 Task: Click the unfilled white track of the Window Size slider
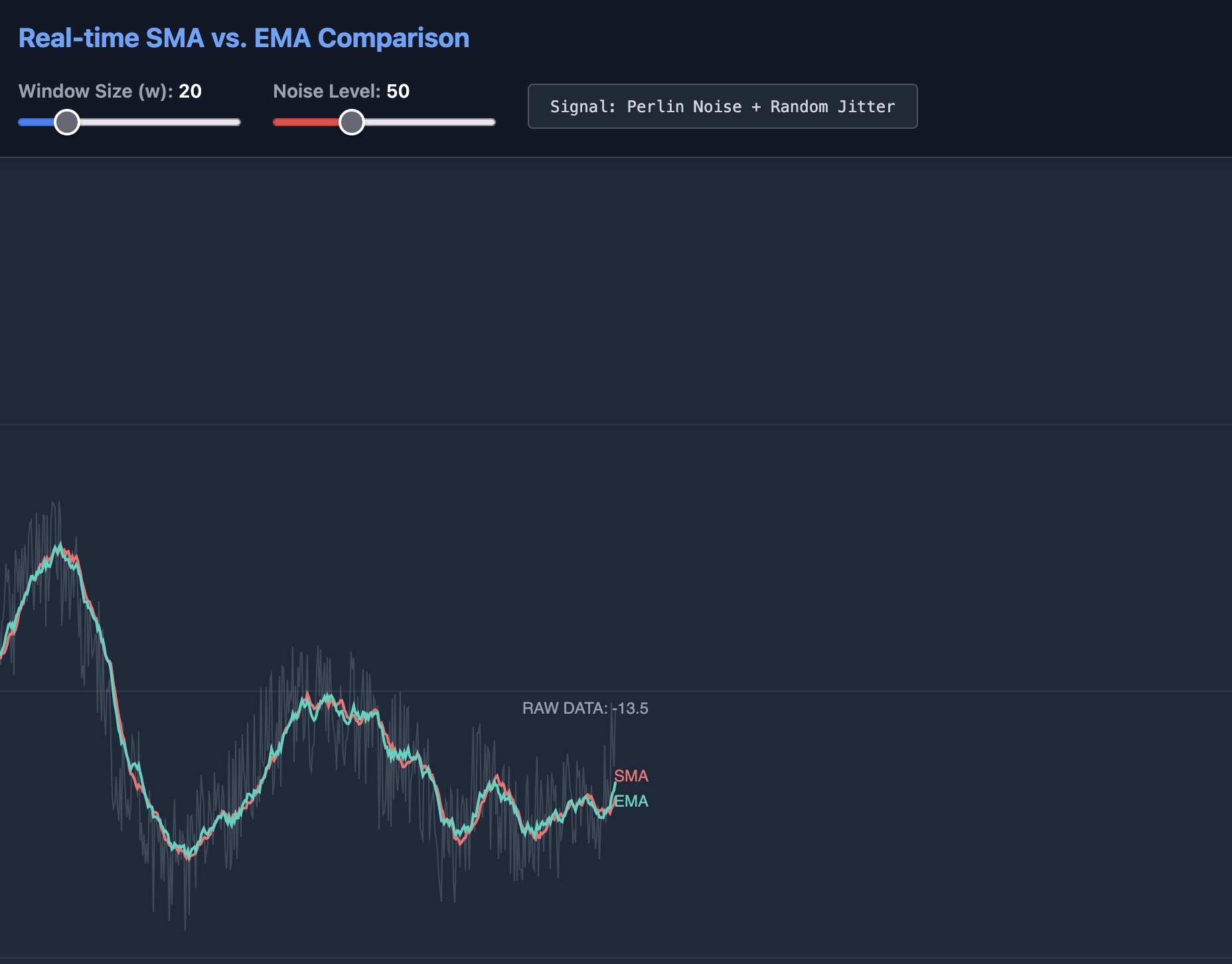[159, 122]
